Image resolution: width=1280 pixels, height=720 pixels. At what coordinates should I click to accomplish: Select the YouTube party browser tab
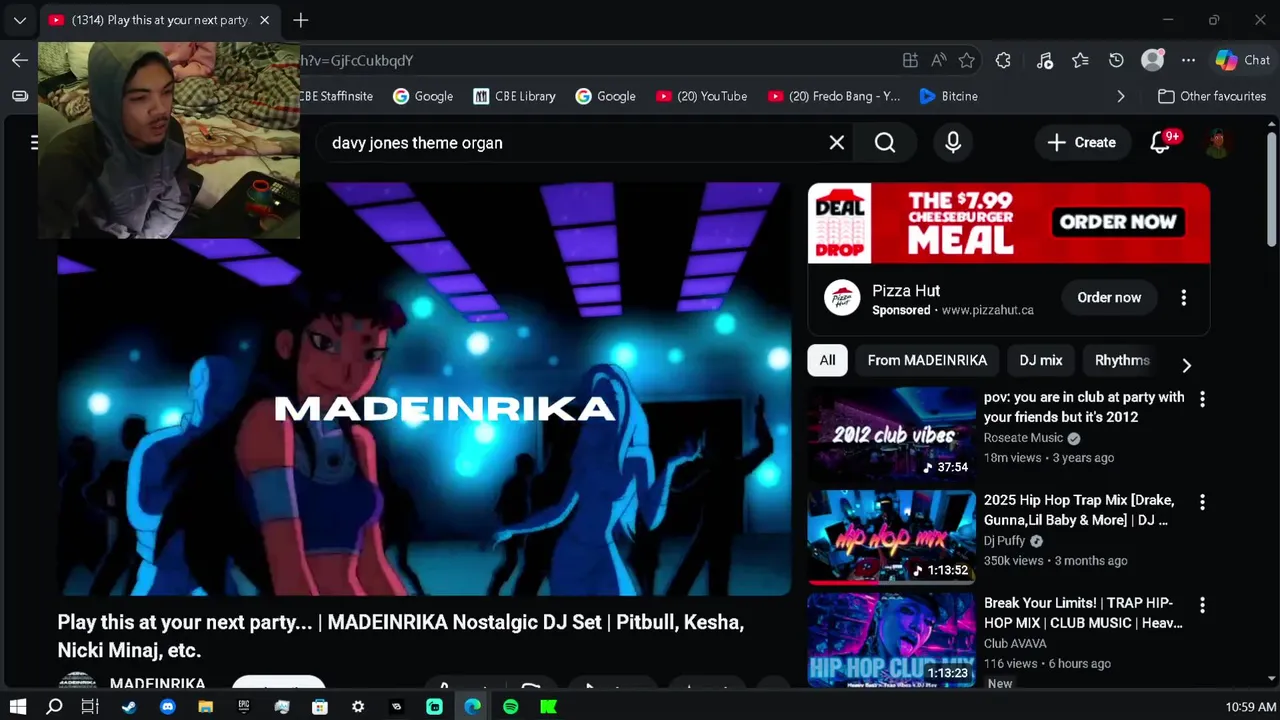tap(160, 20)
